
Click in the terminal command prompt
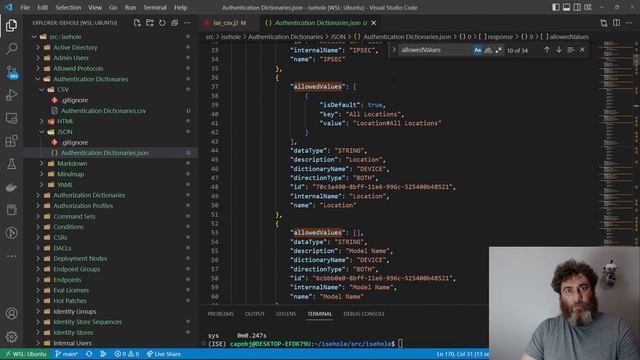click(400, 344)
